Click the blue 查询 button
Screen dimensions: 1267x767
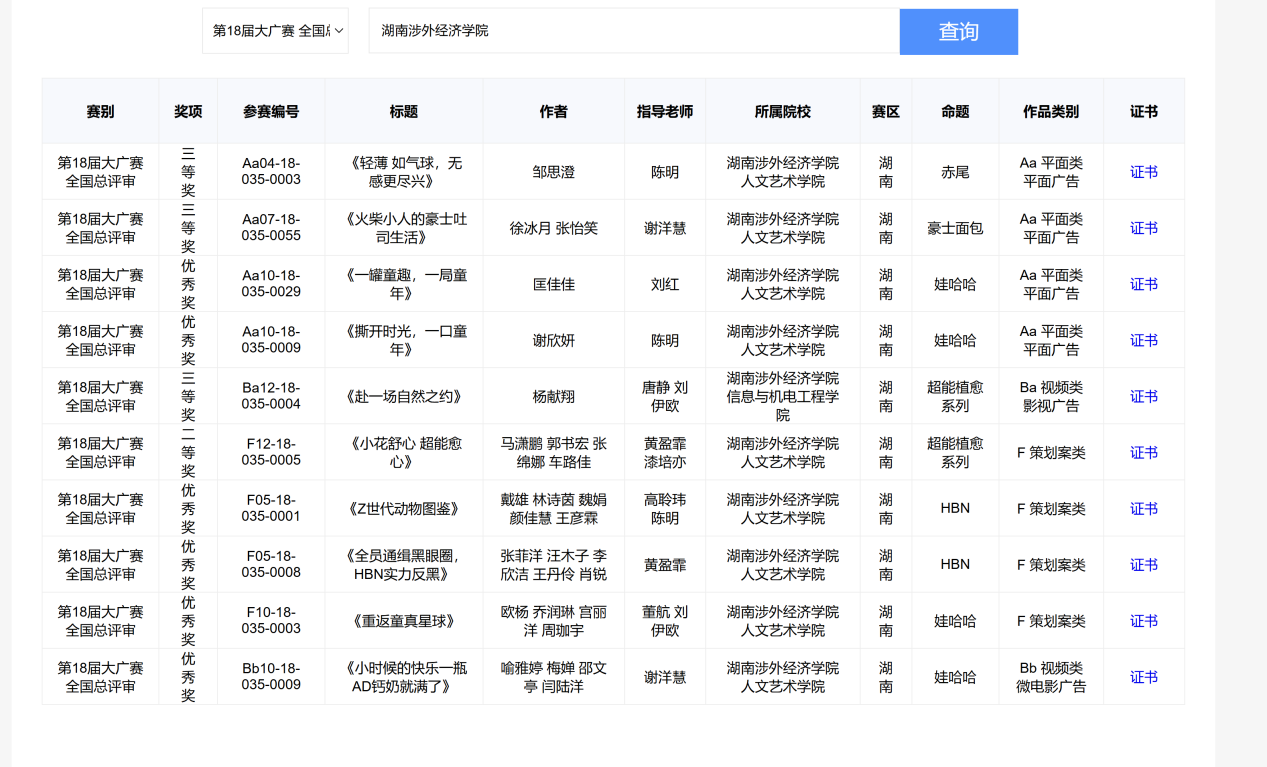958,32
